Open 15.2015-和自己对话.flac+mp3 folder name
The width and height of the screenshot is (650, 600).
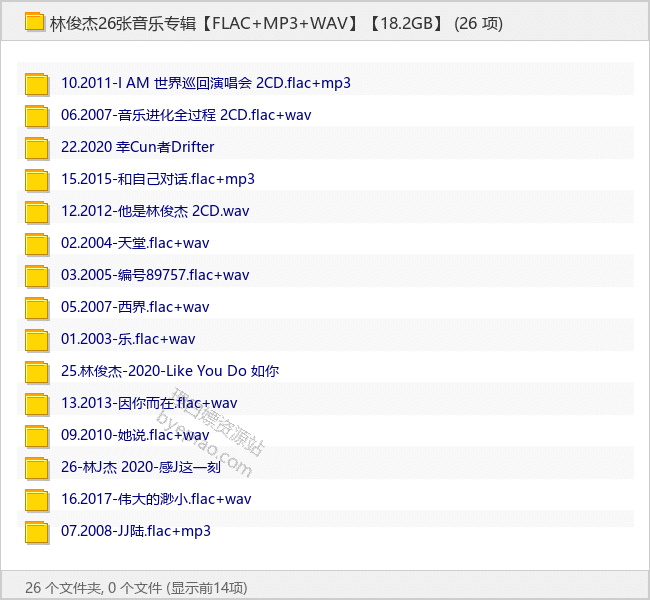point(158,179)
